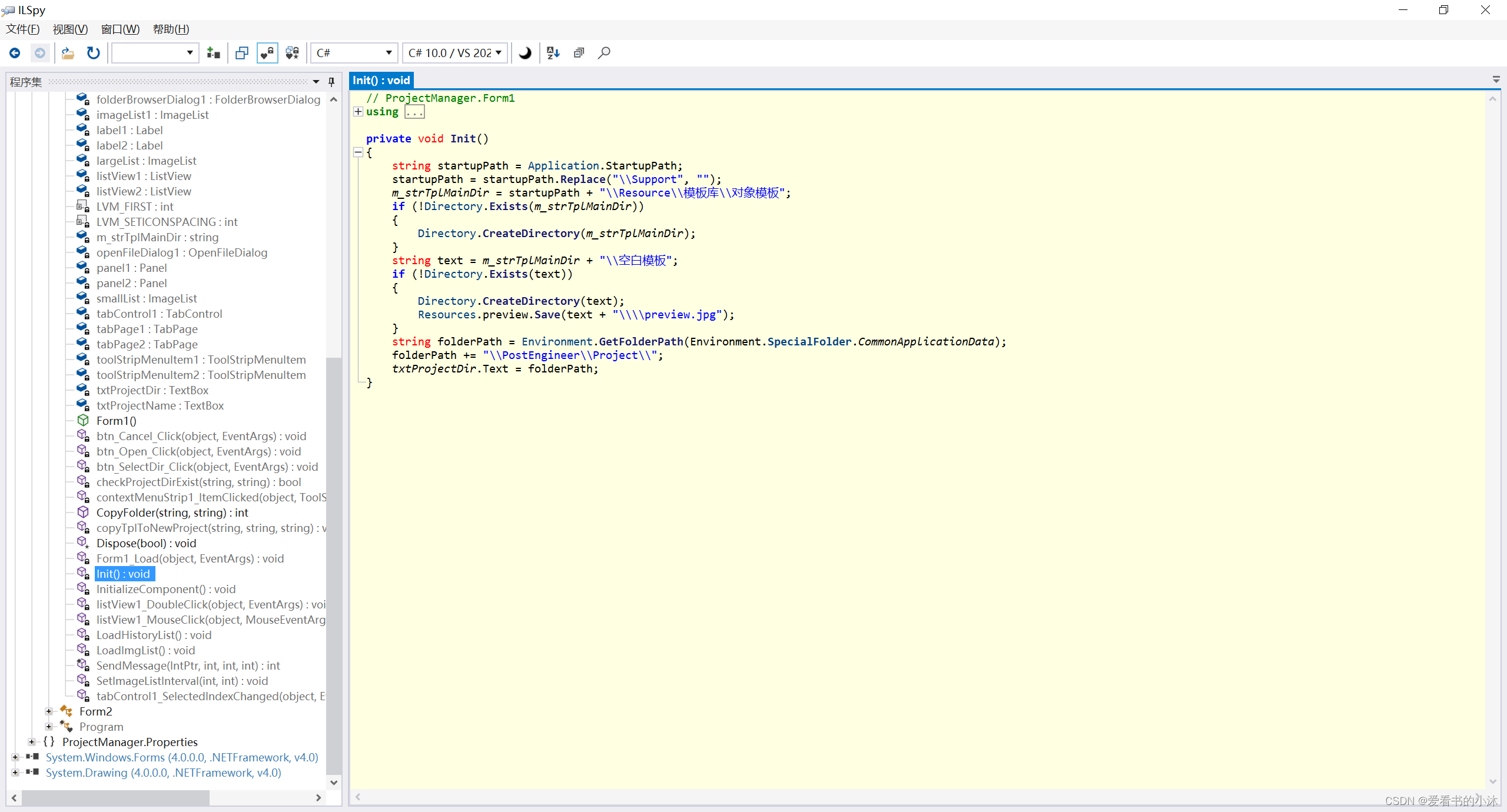The width and height of the screenshot is (1507, 812).
Task: Click Directory.CreateDirectory(m_strTplMainDir) method link
Action: pos(531,234)
